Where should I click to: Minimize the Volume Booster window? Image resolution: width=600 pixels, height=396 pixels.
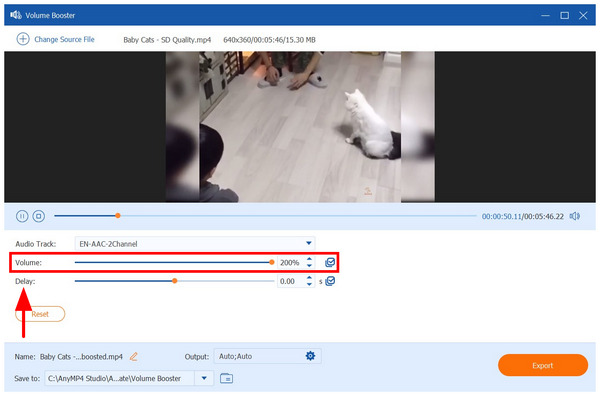(545, 15)
